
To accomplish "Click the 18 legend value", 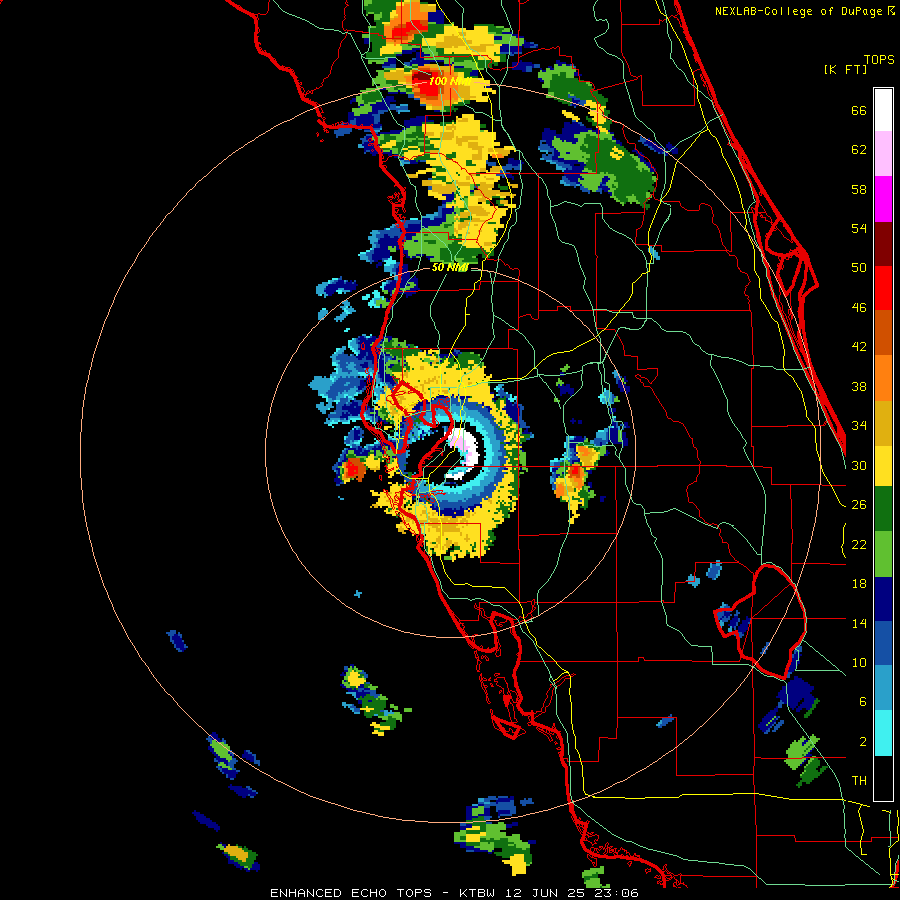I will click(x=859, y=584).
